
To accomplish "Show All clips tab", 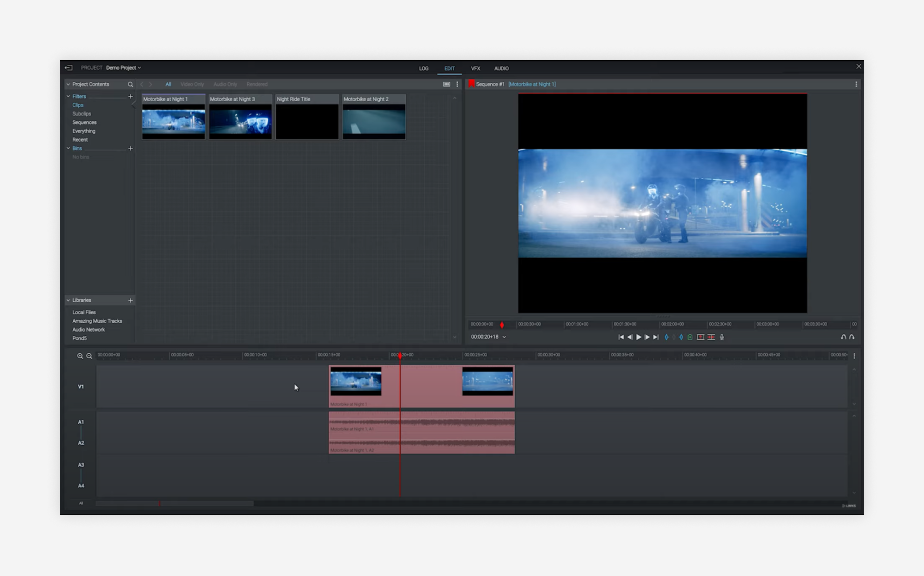I will [168, 84].
